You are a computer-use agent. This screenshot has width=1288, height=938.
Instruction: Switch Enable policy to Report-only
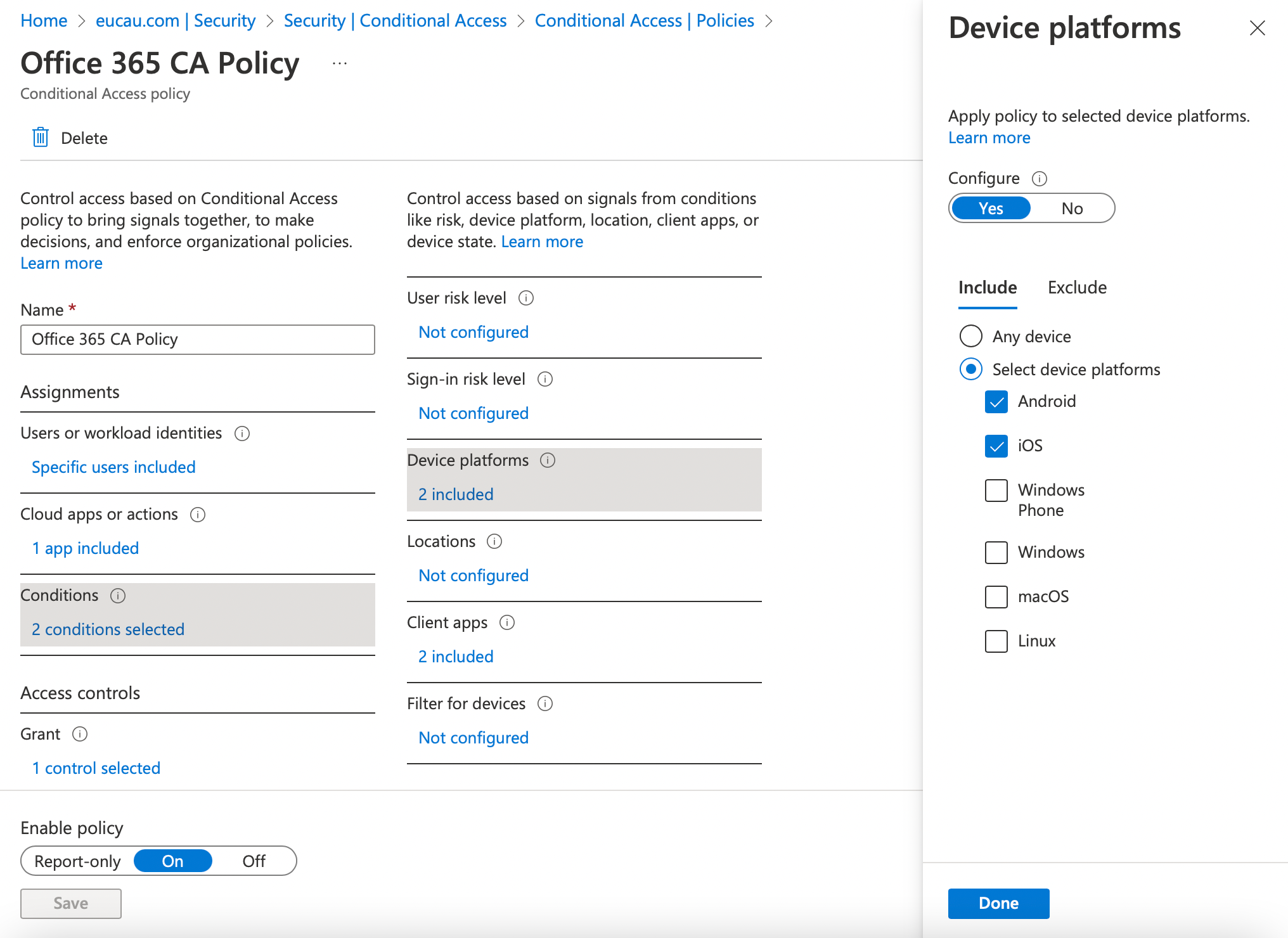pyautogui.click(x=77, y=861)
